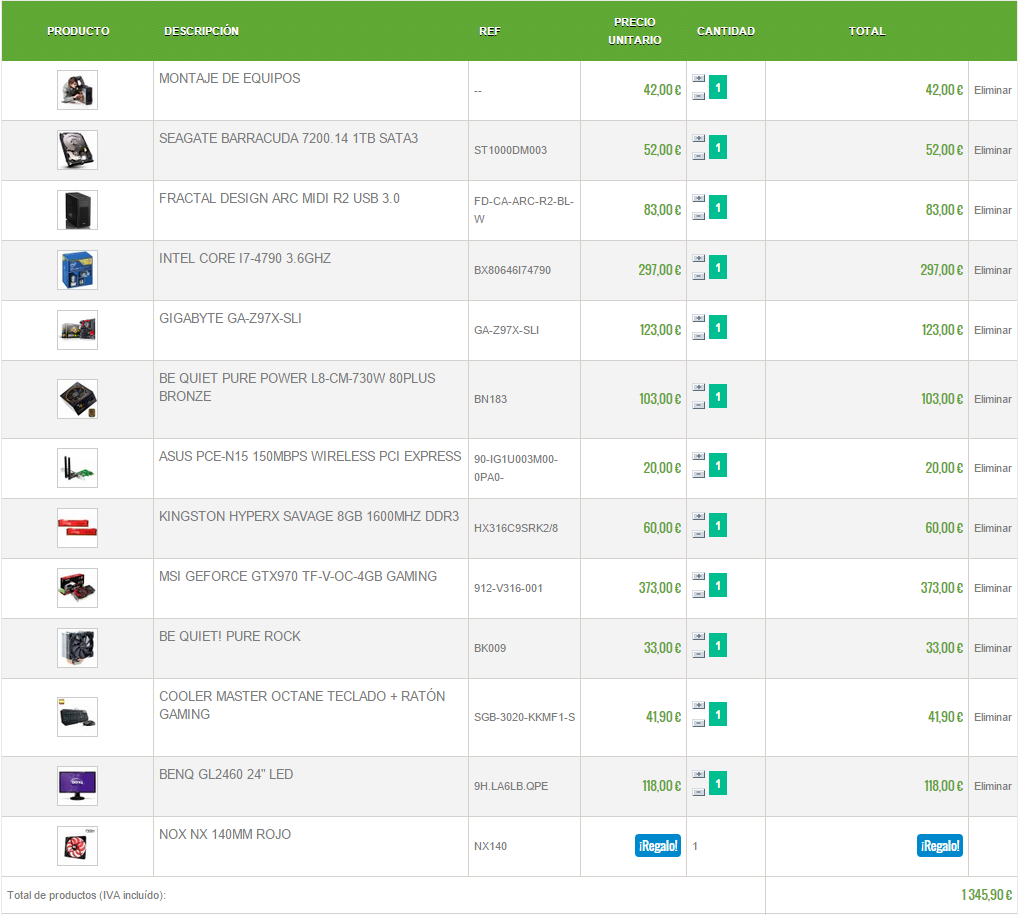Increase quantity of BenQ GL2460 monitor
Image resolution: width=1023 pixels, height=915 pixels.
(699, 775)
